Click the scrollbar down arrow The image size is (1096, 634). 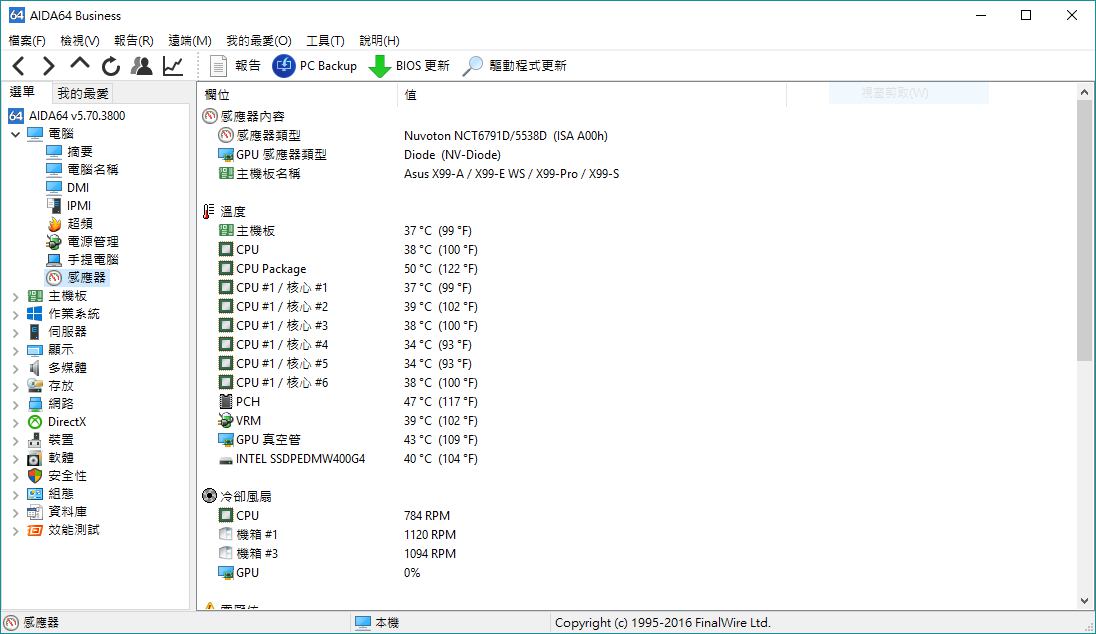click(1084, 600)
